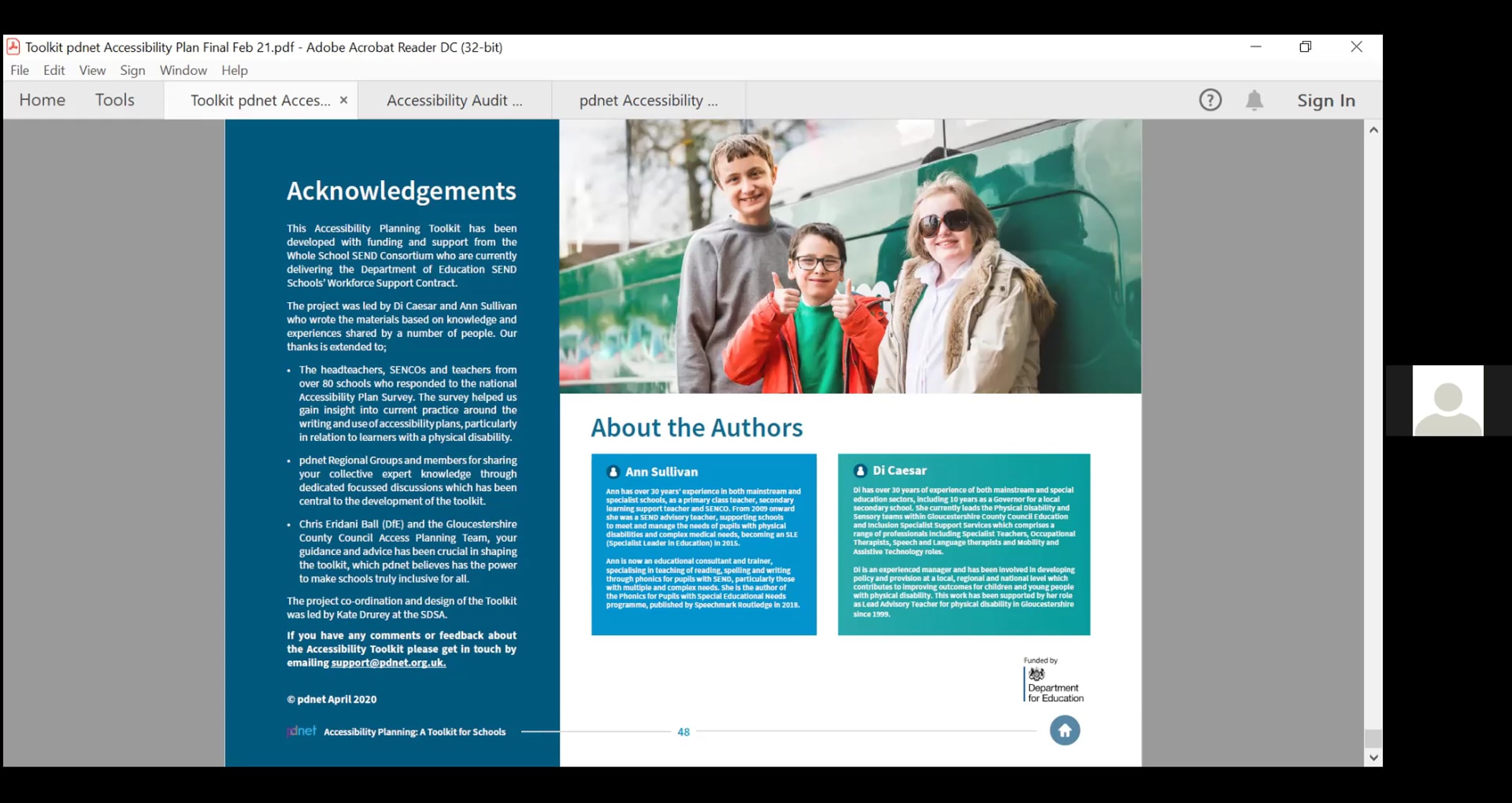Open the Help menu
Screen dimensions: 1512x803
tap(234, 71)
